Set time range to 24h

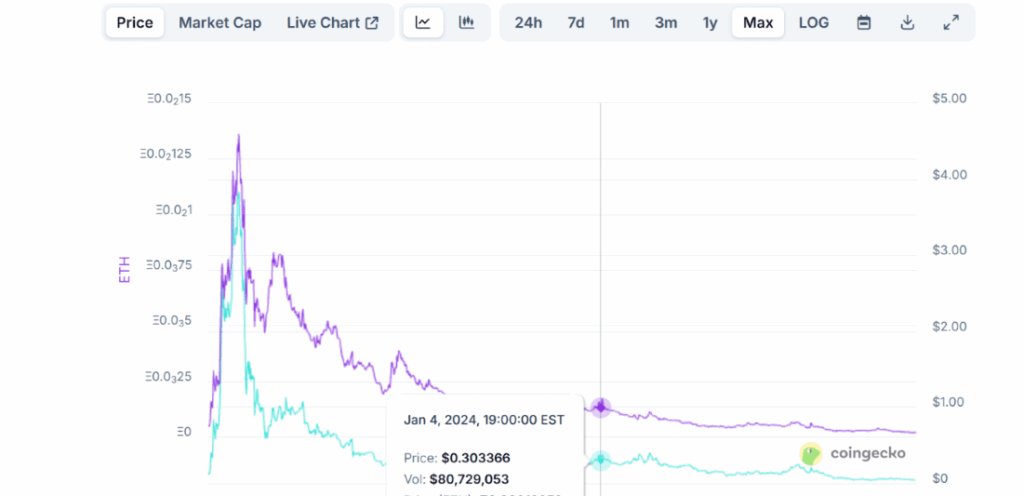(528, 23)
